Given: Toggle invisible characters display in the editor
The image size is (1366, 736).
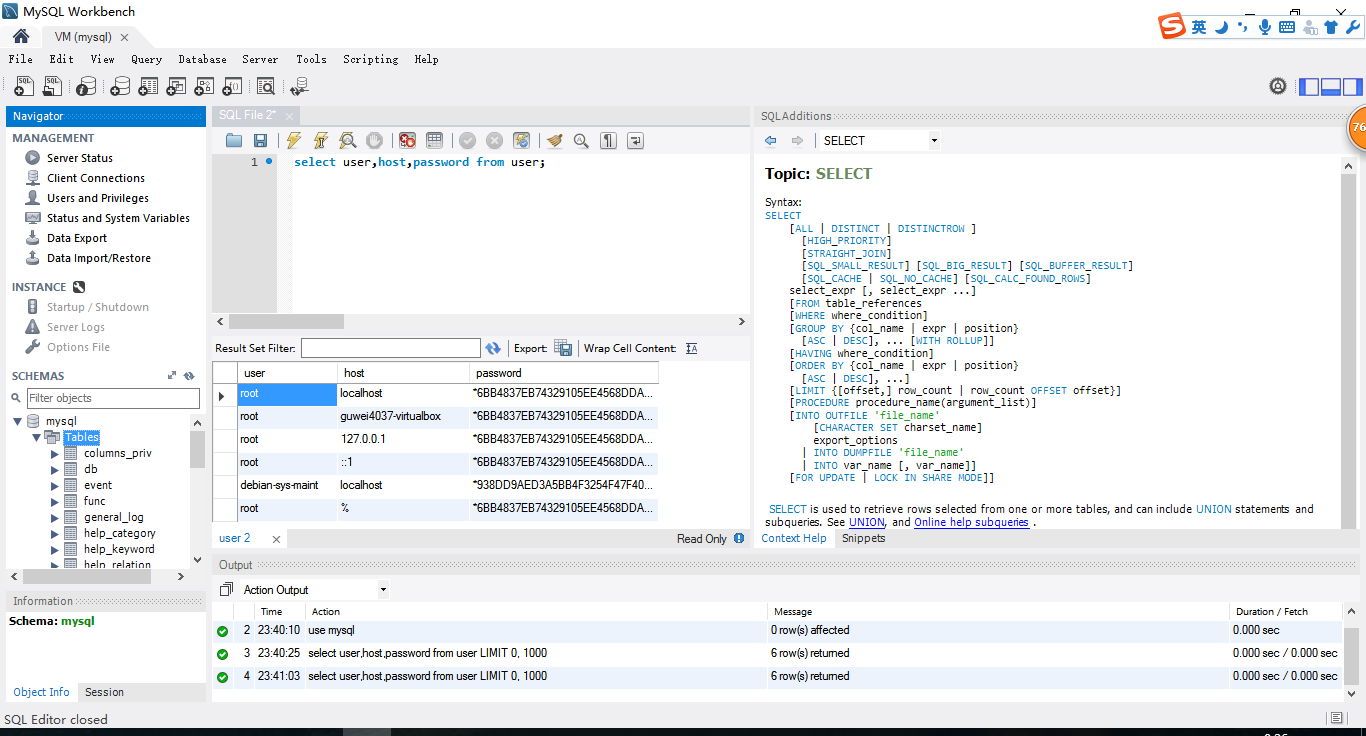Looking at the screenshot, I should pyautogui.click(x=608, y=140).
